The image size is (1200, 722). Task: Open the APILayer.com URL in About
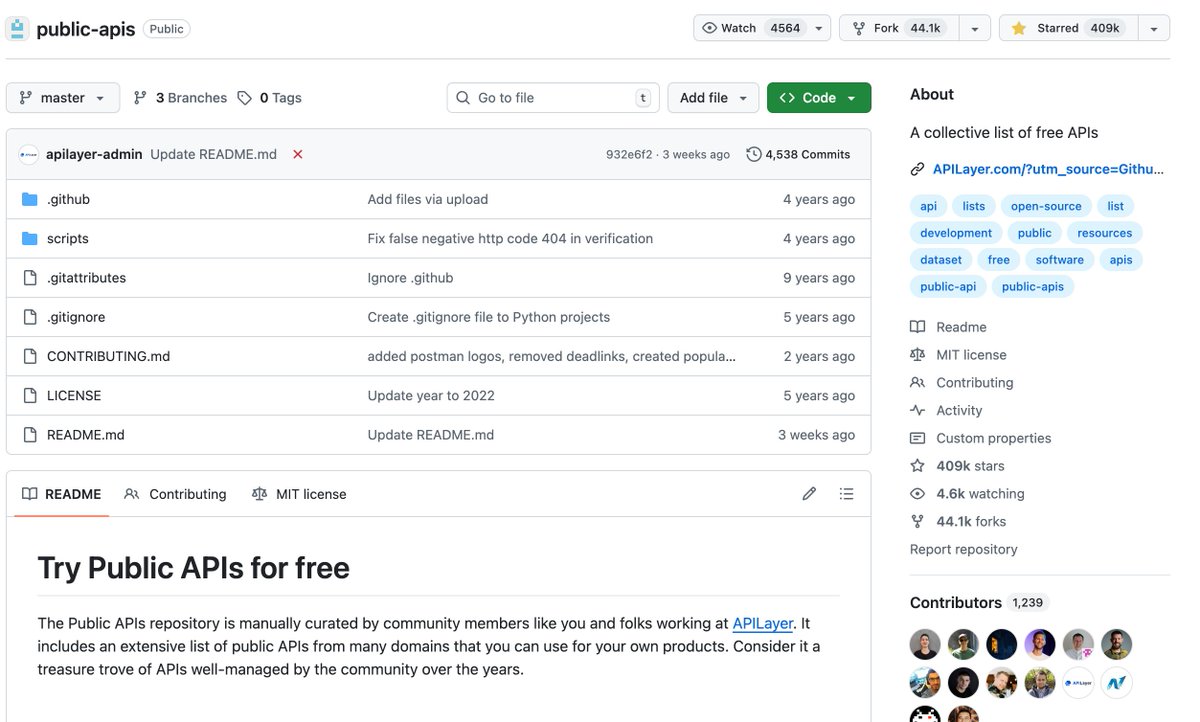point(1049,169)
